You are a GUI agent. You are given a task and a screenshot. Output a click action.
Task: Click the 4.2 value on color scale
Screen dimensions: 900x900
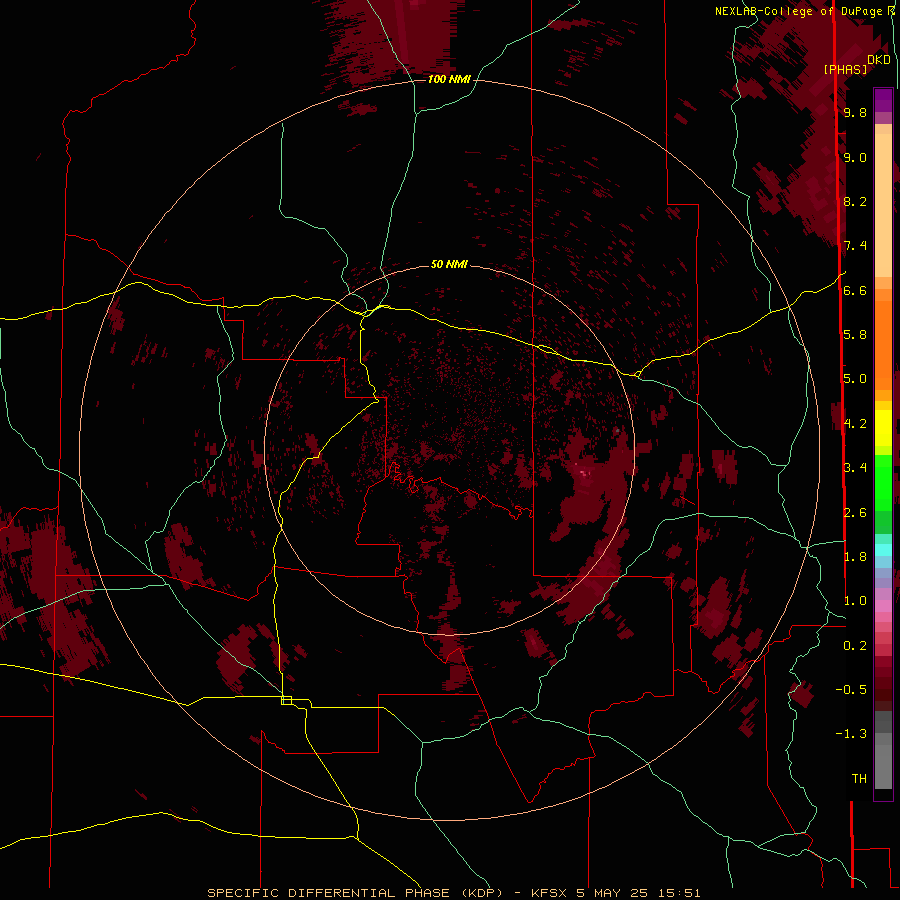[x=855, y=423]
